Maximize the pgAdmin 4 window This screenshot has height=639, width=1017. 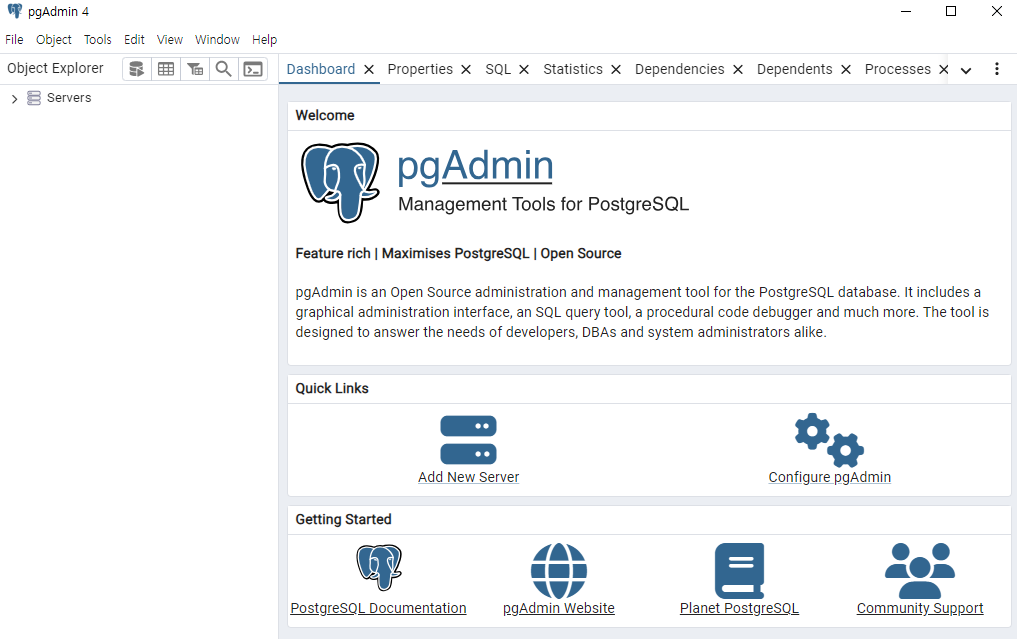(x=951, y=11)
